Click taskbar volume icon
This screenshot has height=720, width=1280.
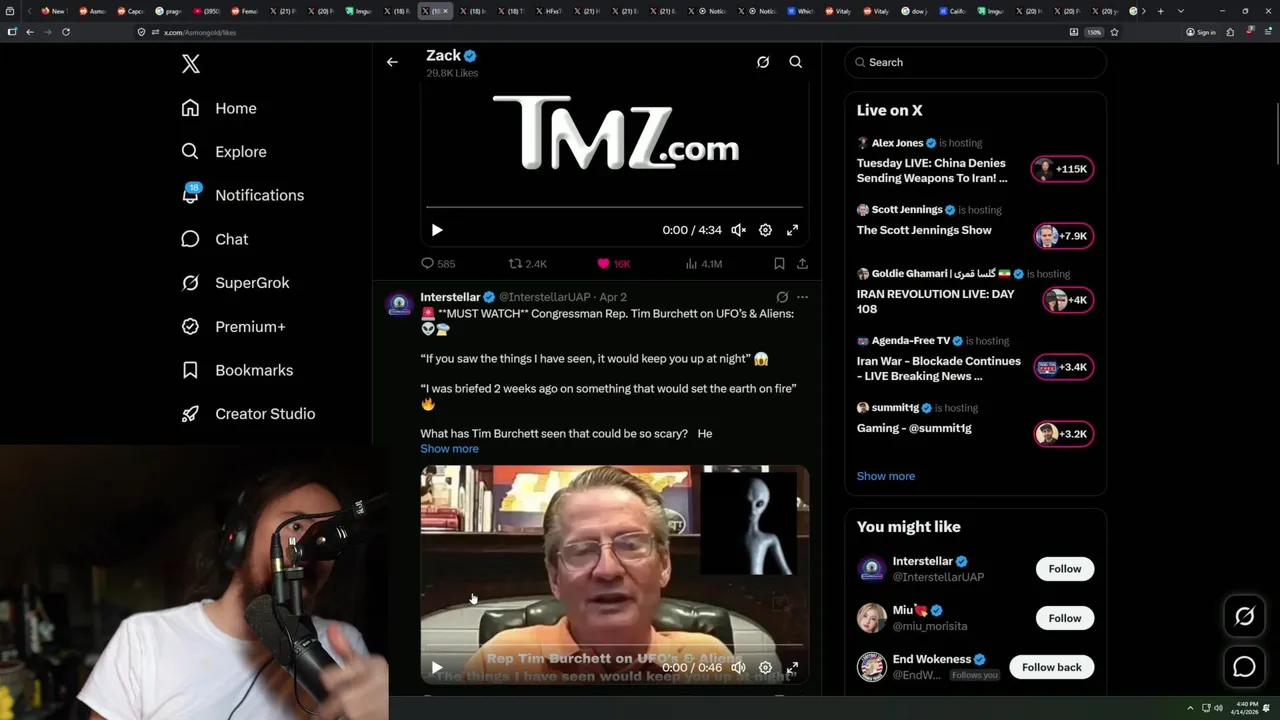[x=1218, y=708]
